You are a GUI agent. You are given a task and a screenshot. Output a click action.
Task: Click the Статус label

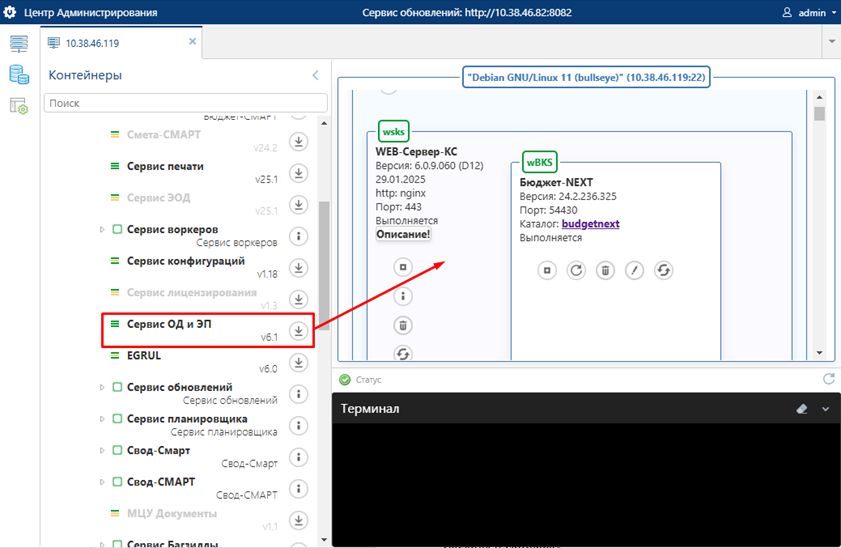click(368, 380)
